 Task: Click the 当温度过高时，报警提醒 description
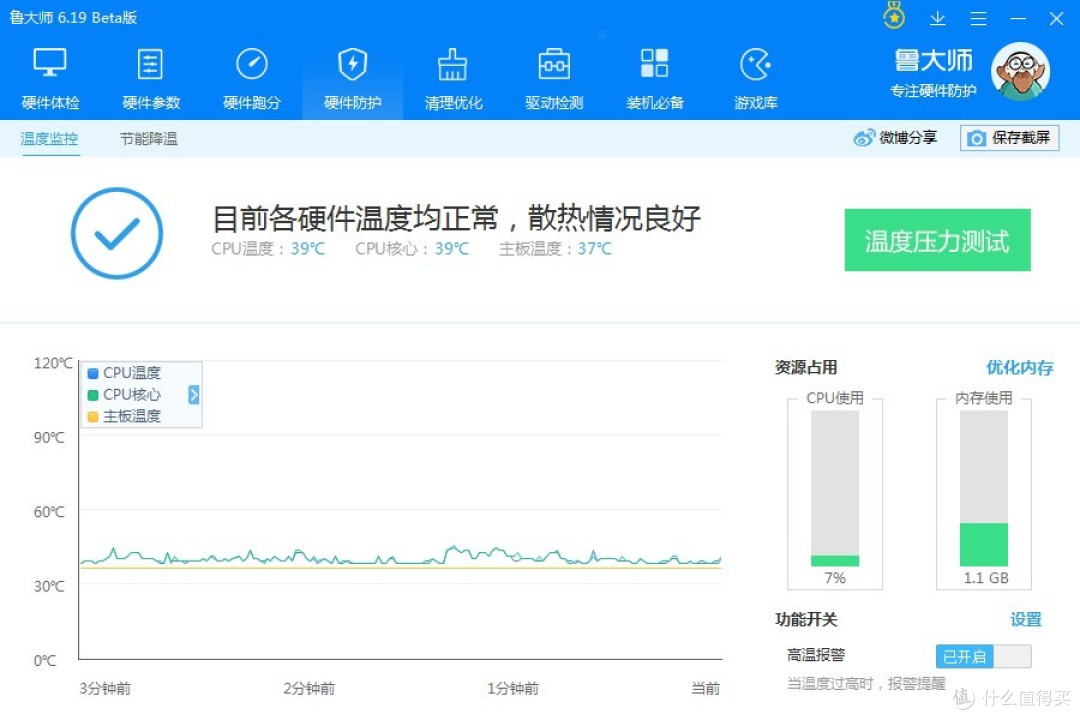(x=866, y=683)
